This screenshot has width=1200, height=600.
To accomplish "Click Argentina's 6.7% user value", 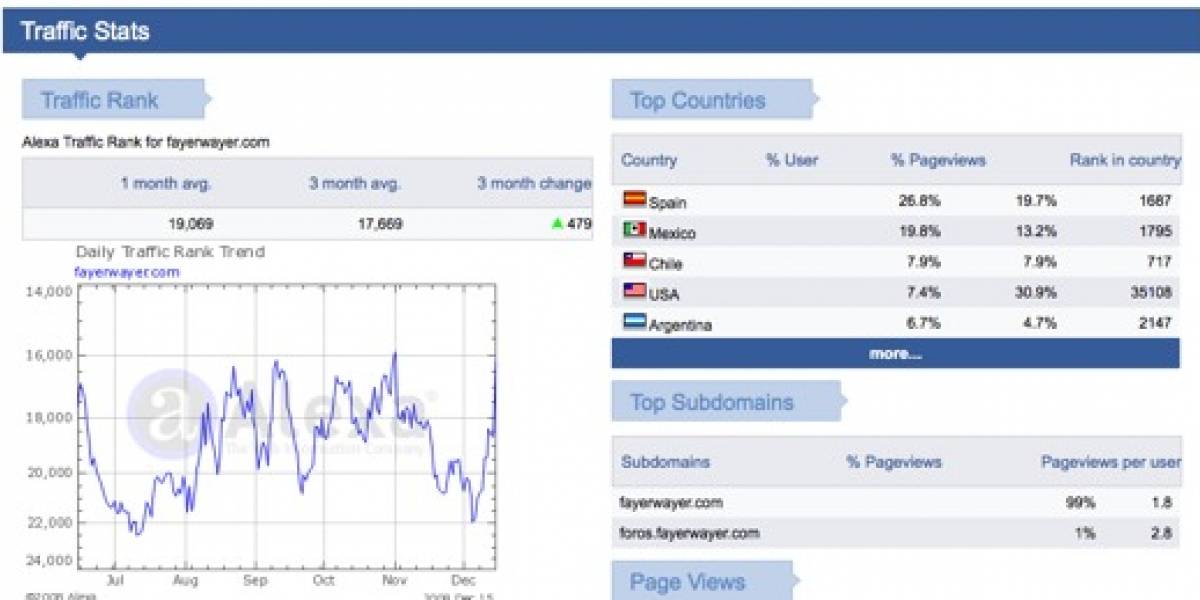I will point(922,324).
